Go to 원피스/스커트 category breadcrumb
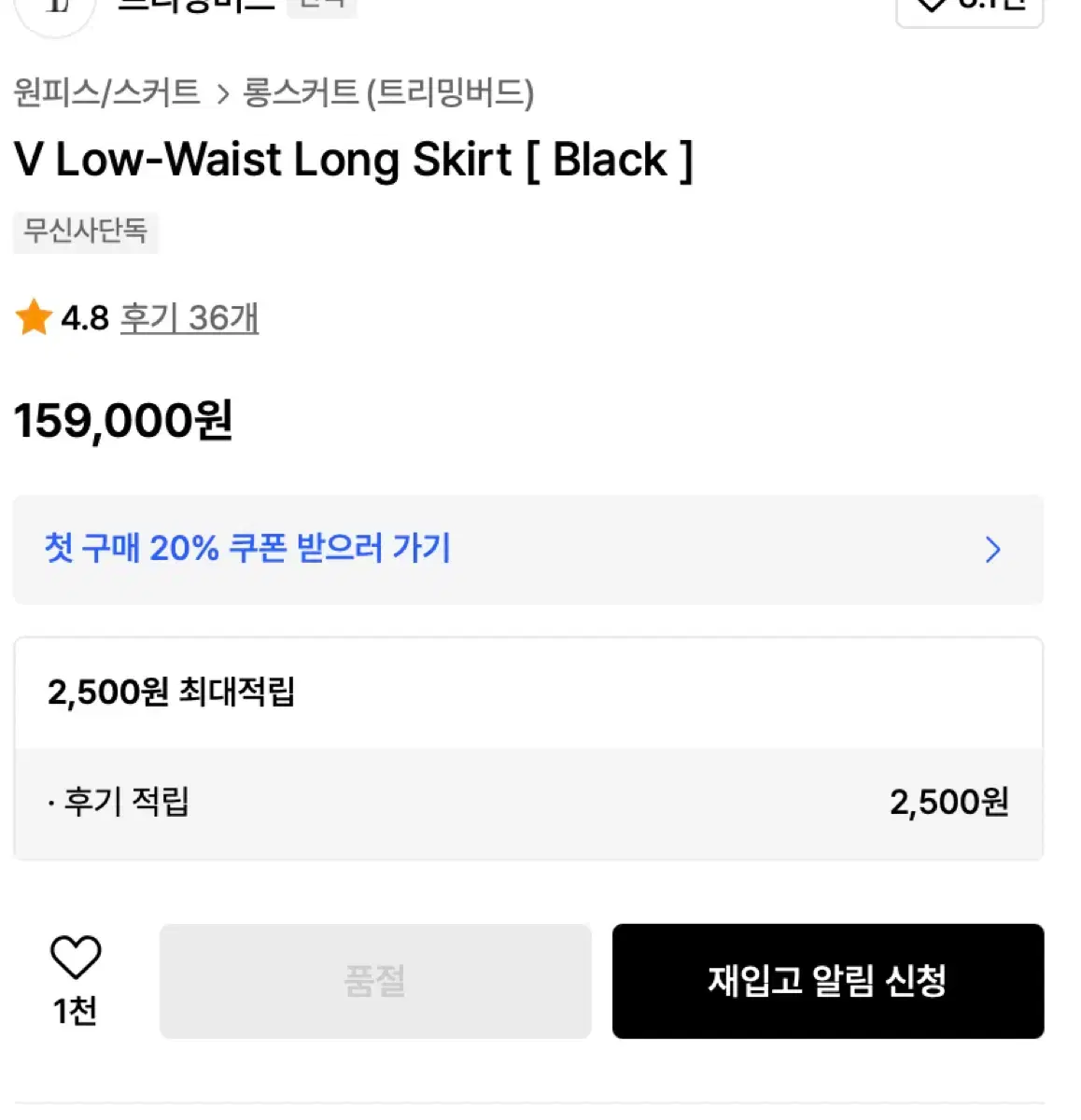Viewport: 1081px width, 1120px height. [107, 92]
